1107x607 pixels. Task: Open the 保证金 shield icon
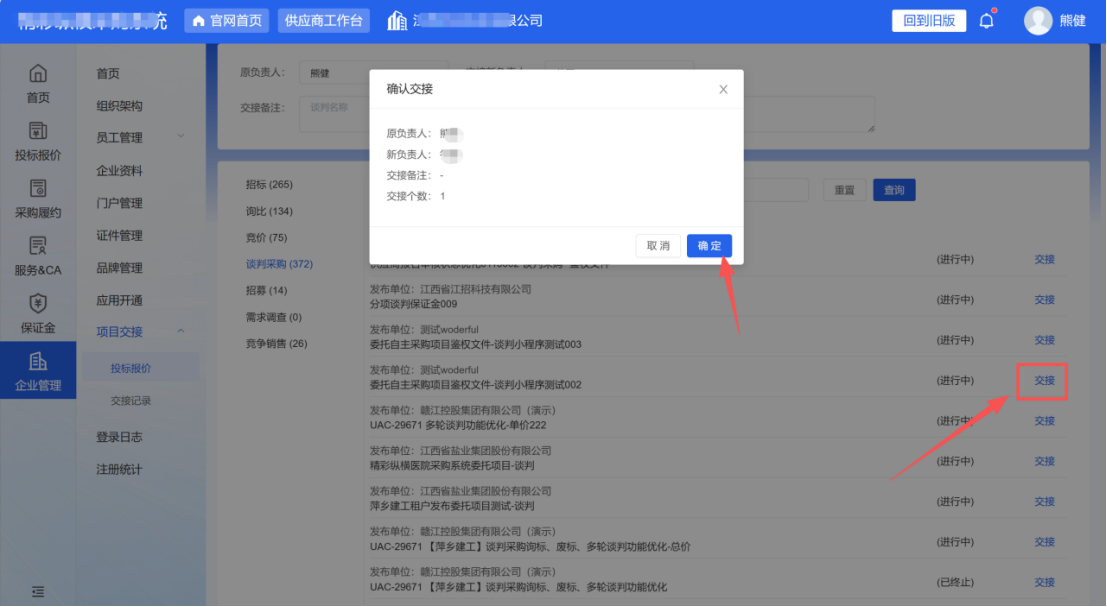pos(38,303)
